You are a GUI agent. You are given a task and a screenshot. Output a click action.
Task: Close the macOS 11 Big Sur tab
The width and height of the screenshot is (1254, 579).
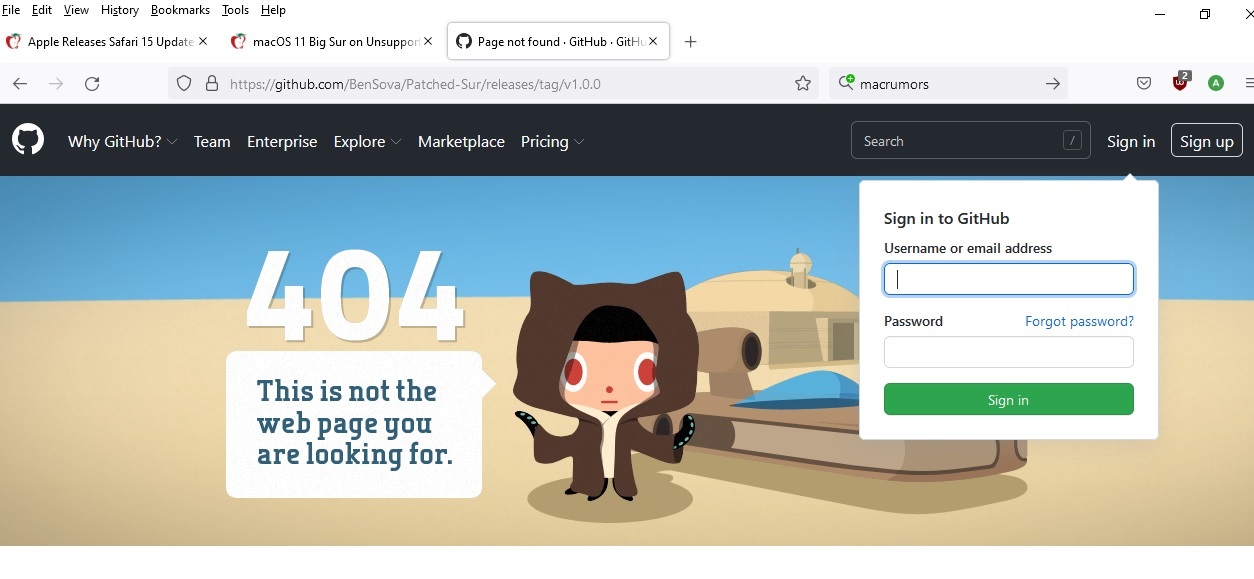[429, 42]
